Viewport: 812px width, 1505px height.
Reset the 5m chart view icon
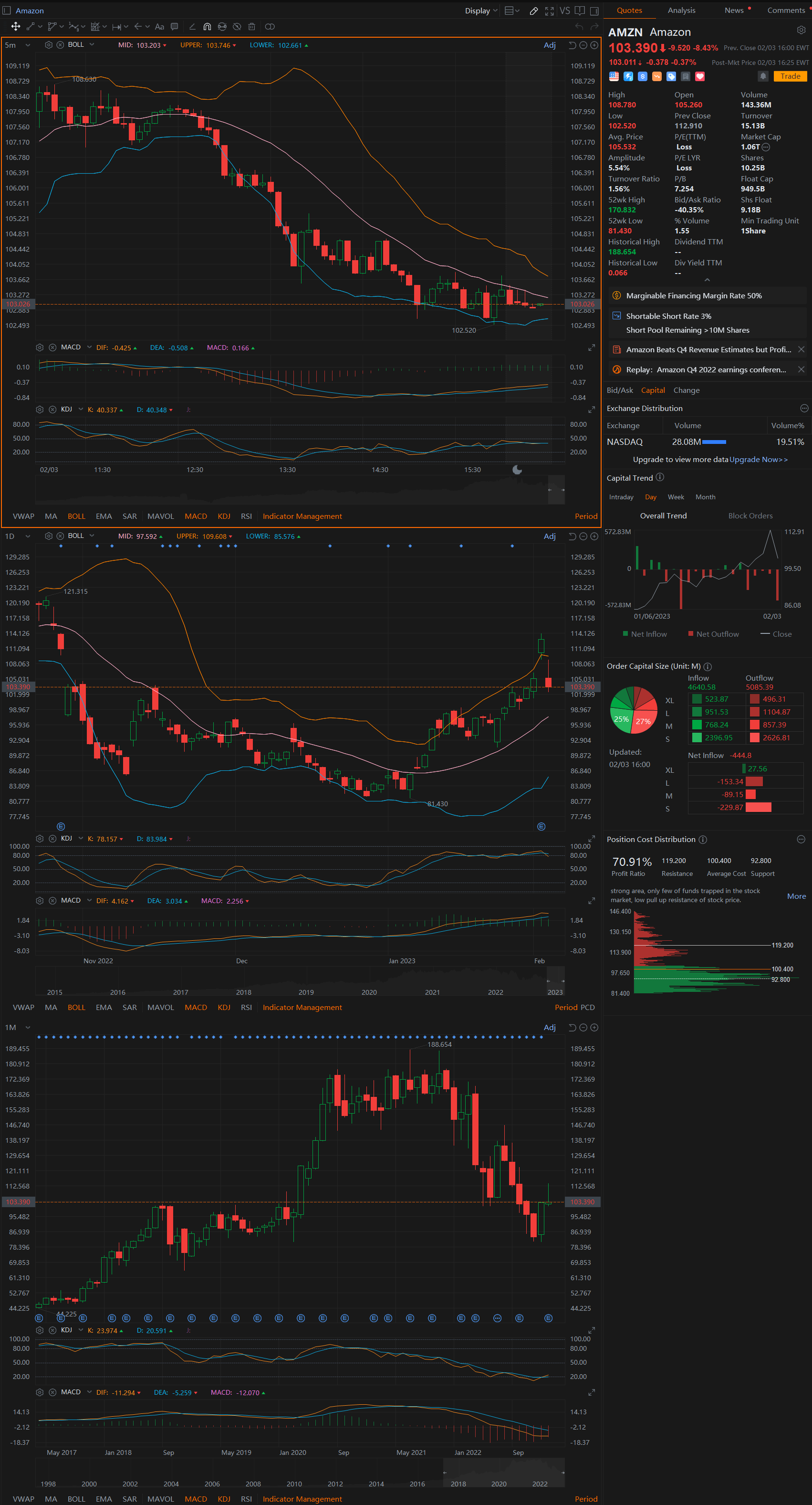click(x=572, y=45)
